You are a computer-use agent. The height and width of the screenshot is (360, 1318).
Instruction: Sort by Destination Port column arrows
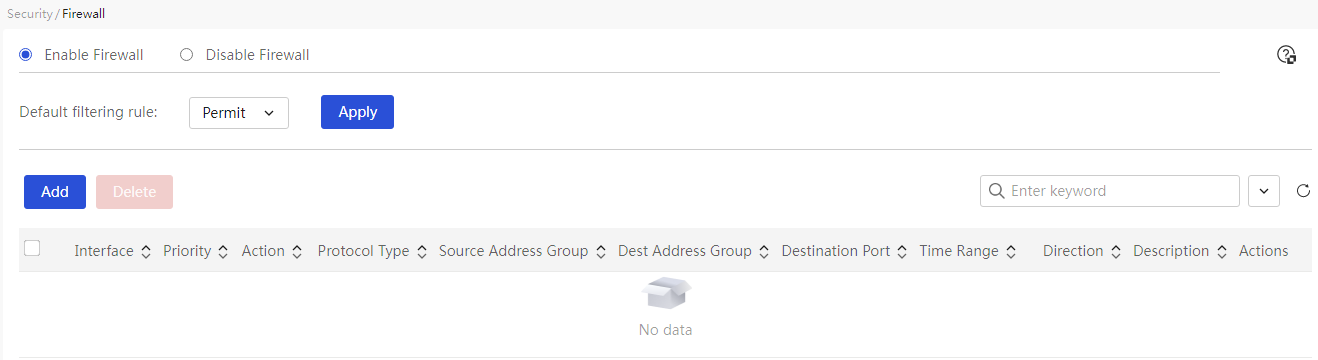pyautogui.click(x=902, y=252)
